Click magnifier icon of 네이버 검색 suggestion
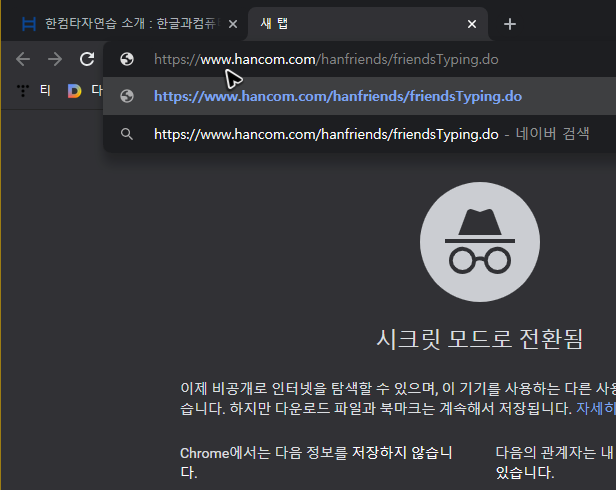Image resolution: width=616 pixels, height=490 pixels. [126, 134]
